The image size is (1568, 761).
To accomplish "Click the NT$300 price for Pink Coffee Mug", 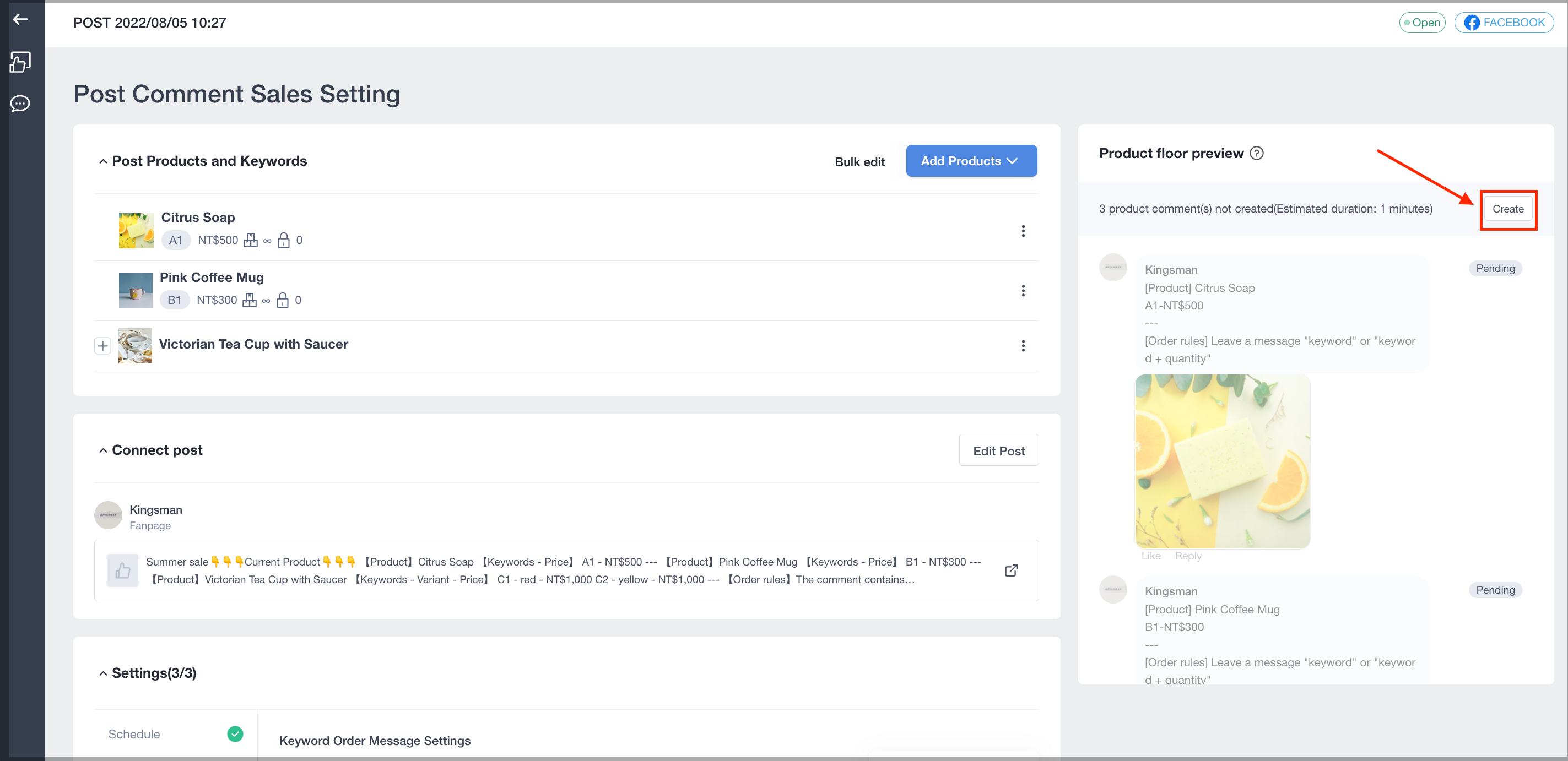I will 217,300.
